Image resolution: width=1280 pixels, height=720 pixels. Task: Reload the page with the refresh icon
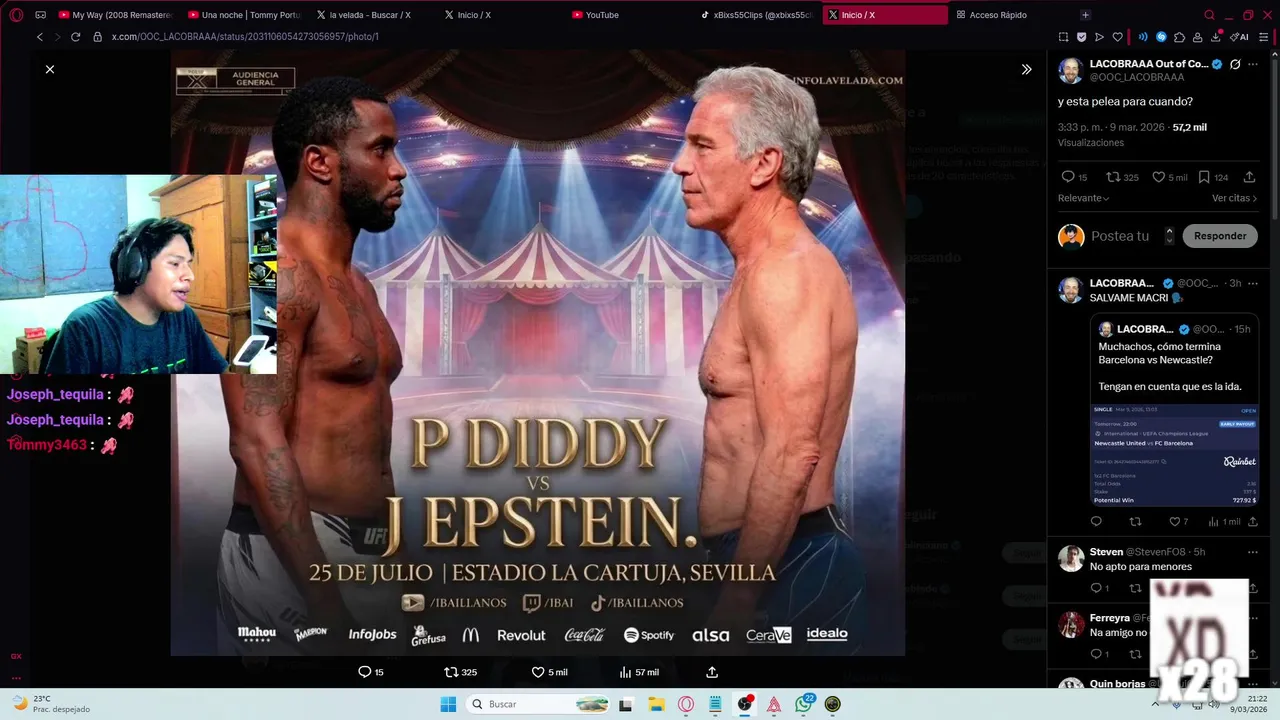point(75,37)
